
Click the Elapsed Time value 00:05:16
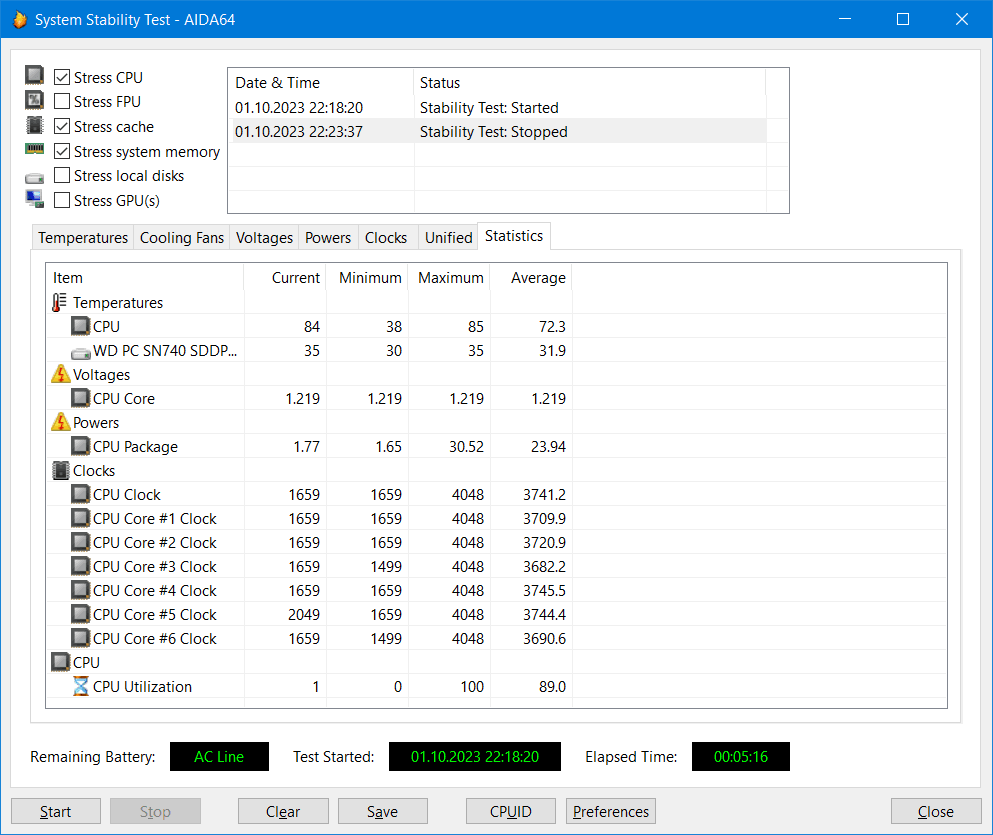(x=740, y=757)
